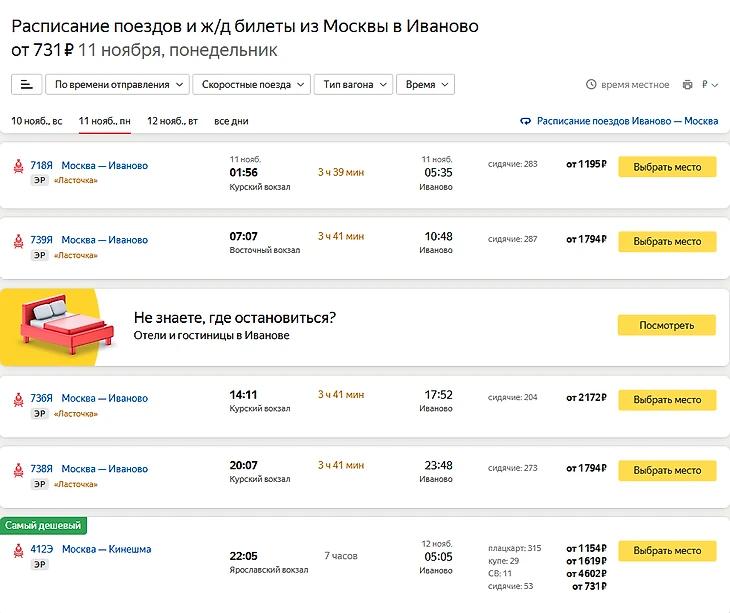Click the return route arrows icon
The height and width of the screenshot is (613, 730).
(526, 121)
